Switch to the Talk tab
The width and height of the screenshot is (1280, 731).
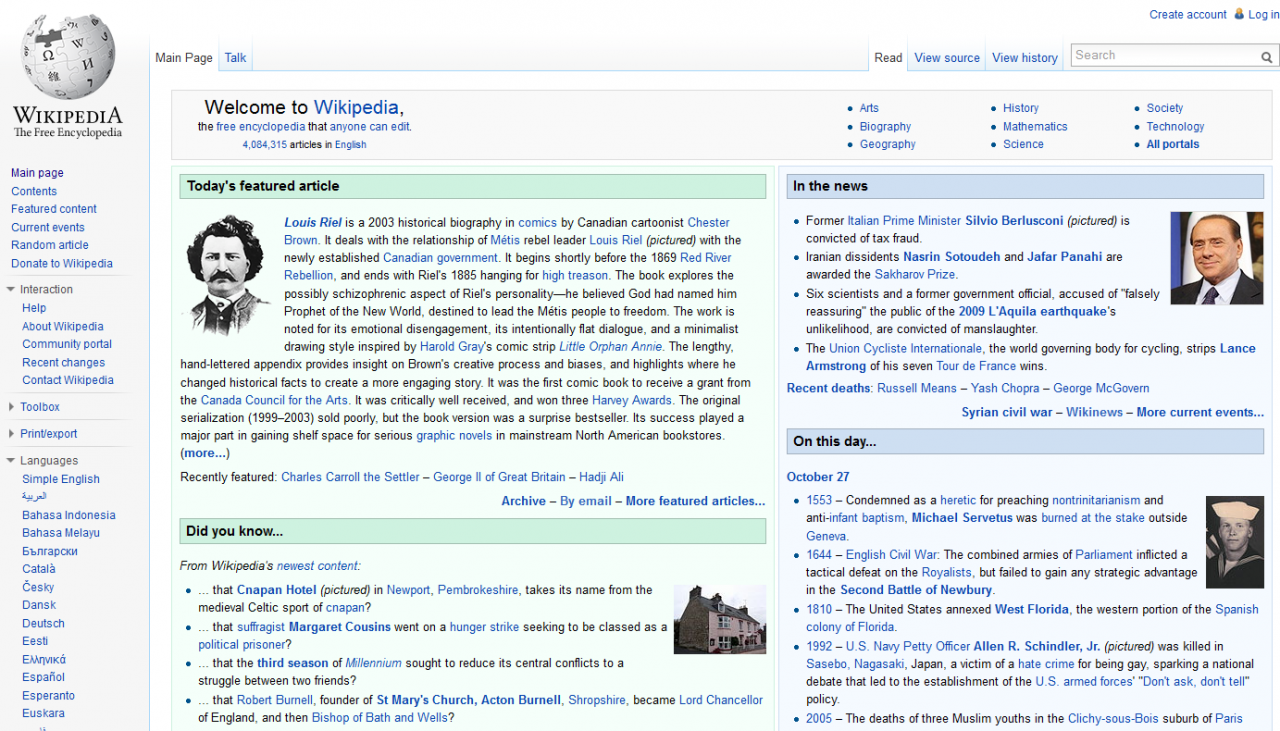[235, 58]
